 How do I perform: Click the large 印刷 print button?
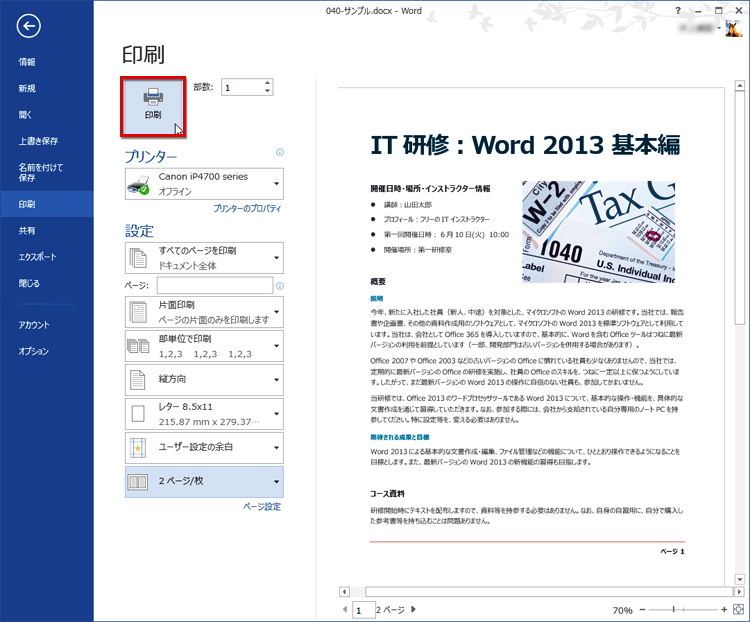[x=153, y=107]
